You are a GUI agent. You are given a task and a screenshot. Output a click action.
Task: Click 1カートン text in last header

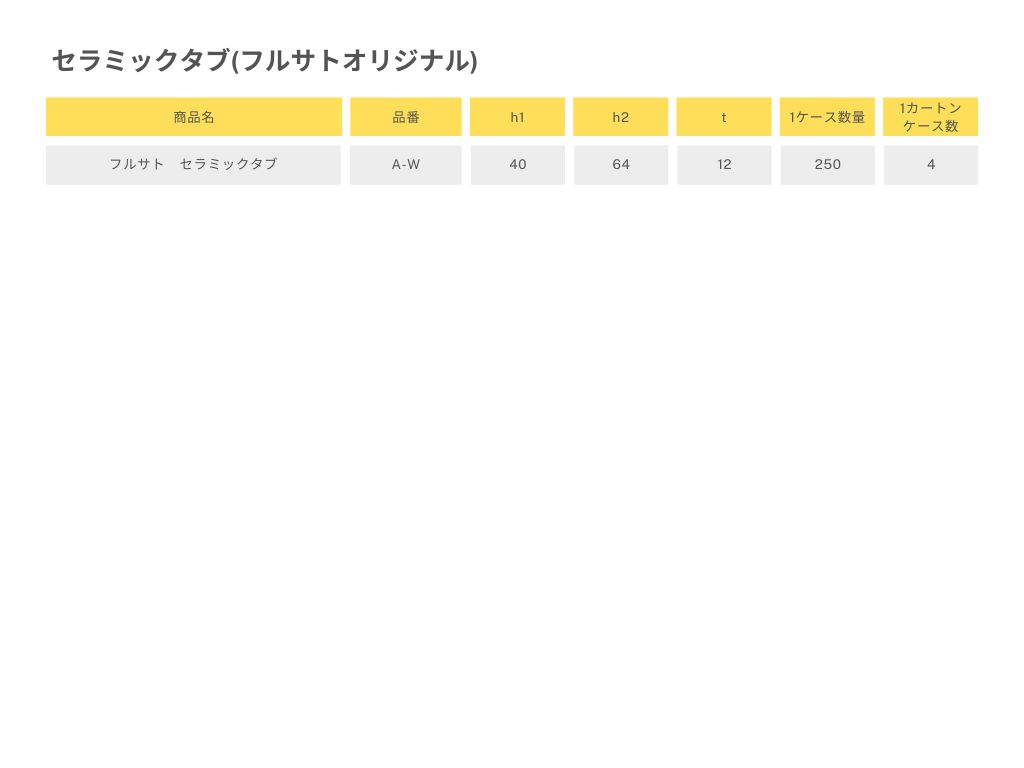click(x=931, y=108)
